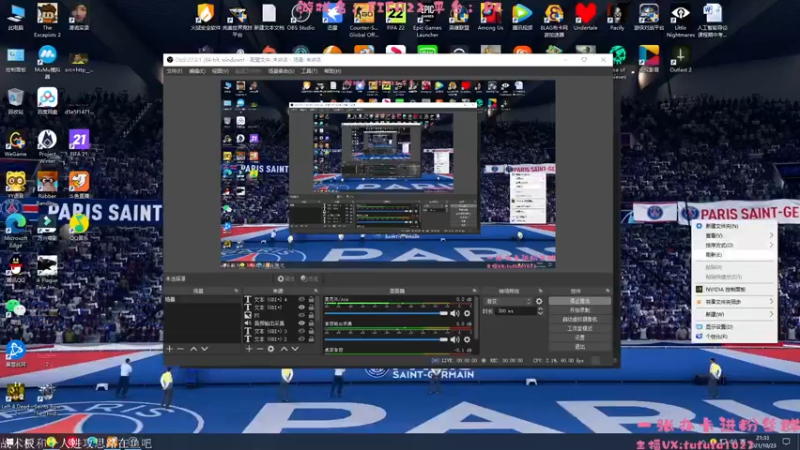
Task: Open OBS 视图(V) menu
Action: (x=220, y=71)
